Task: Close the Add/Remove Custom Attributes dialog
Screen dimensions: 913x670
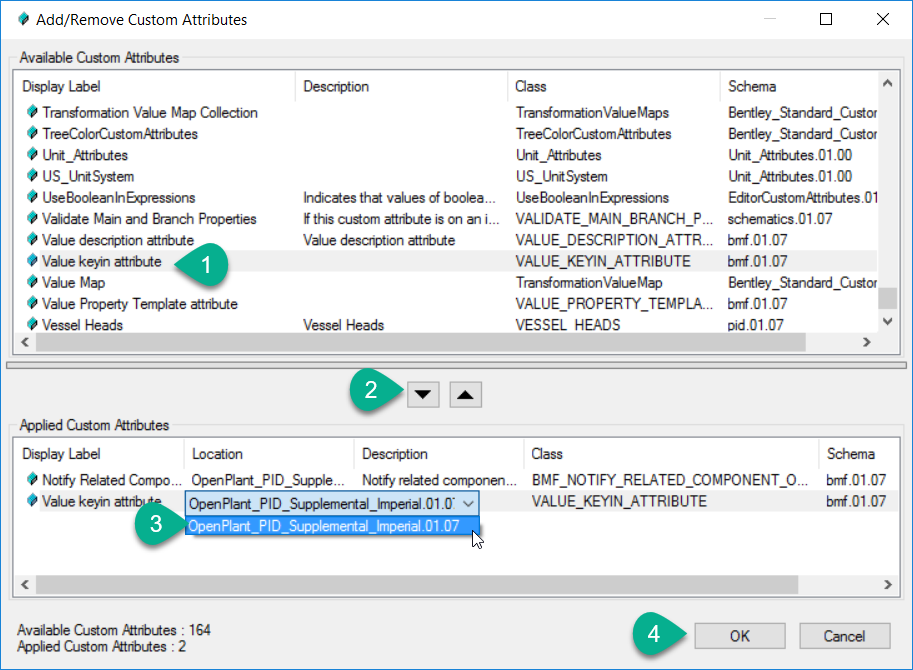Action: click(883, 19)
